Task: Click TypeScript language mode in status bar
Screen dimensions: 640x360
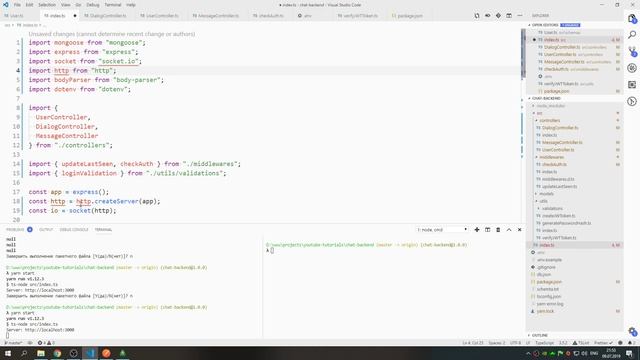Action: 544,343
